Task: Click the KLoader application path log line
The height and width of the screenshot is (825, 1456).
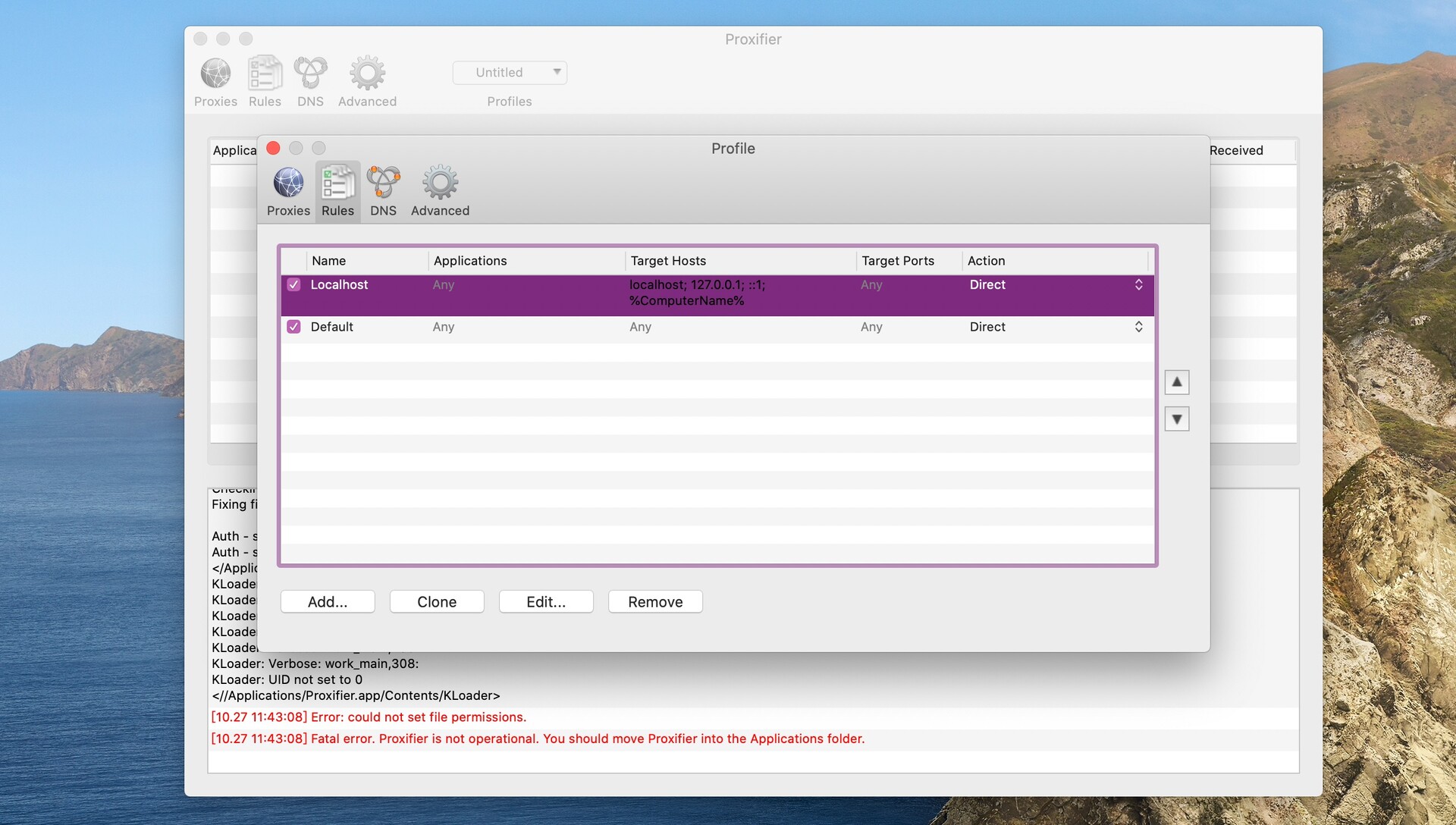Action: click(x=356, y=695)
